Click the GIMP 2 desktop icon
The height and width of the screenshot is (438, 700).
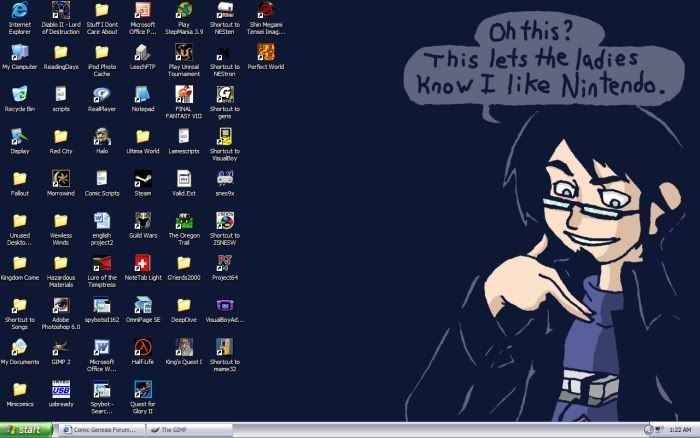61,347
